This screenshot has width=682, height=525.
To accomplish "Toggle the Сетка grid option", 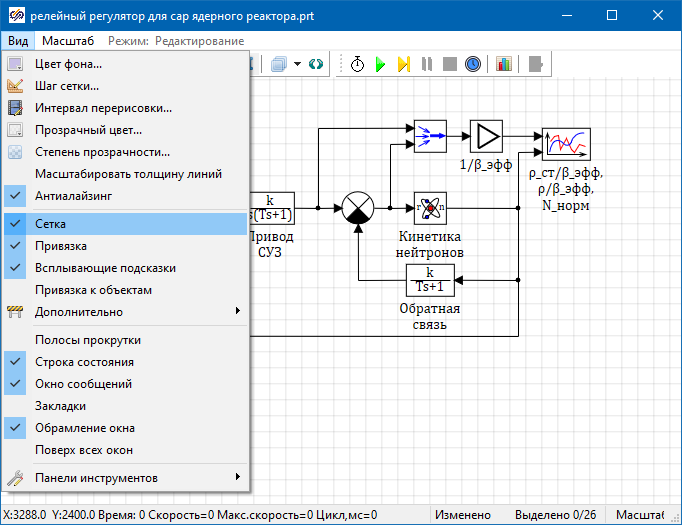I will pyautogui.click(x=50, y=225).
